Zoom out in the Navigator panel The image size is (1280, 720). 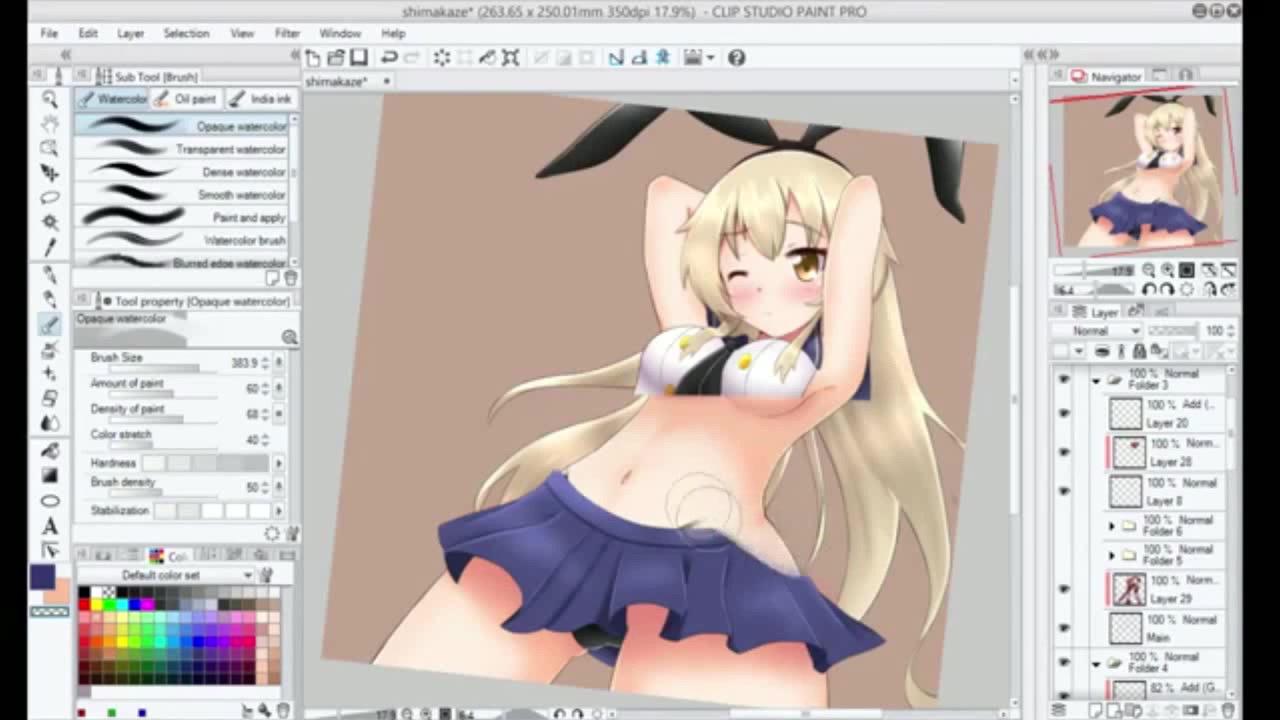pyautogui.click(x=1149, y=271)
